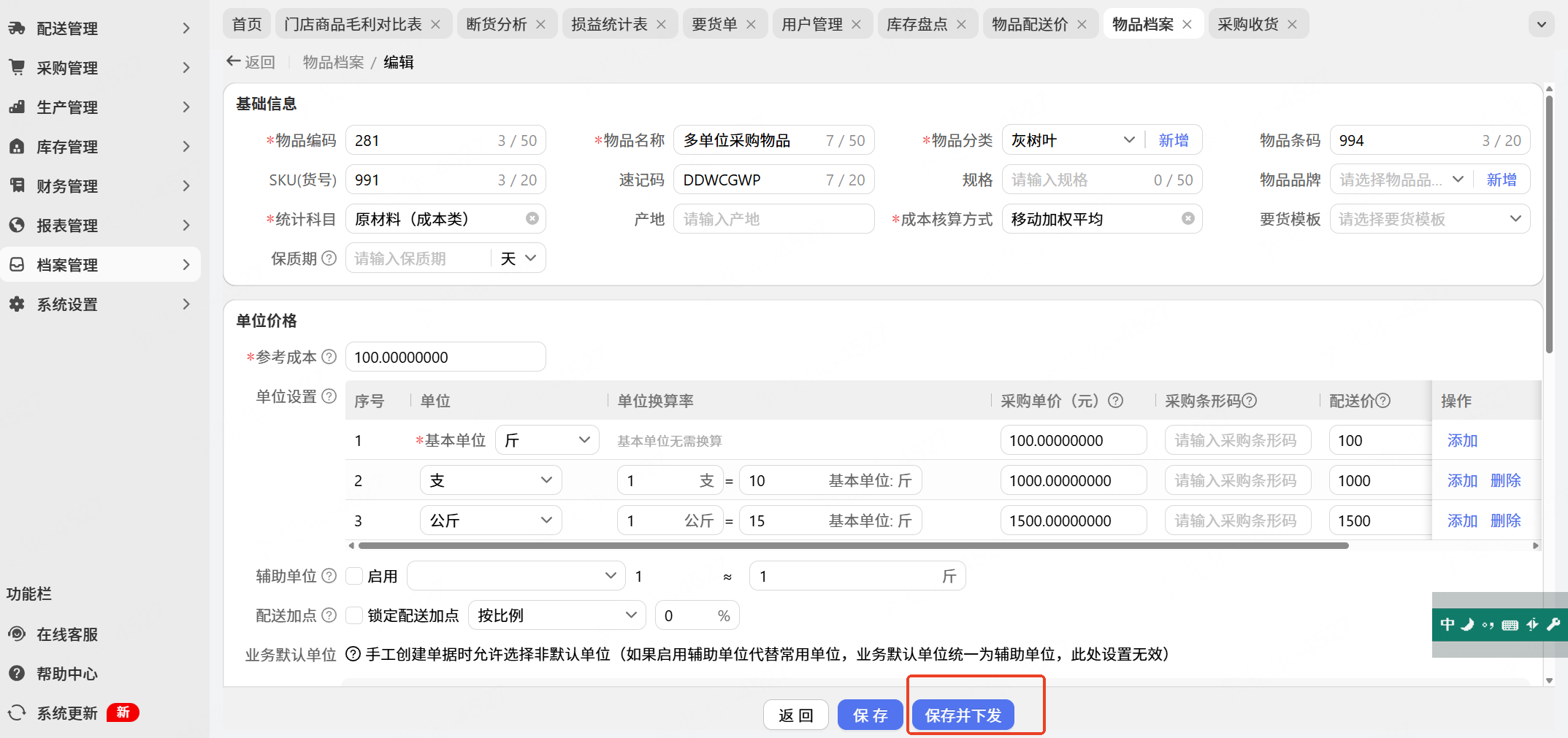Screen dimensions: 1568x738
Task: Open the 要货模板 dropdown
Action: (1430, 219)
